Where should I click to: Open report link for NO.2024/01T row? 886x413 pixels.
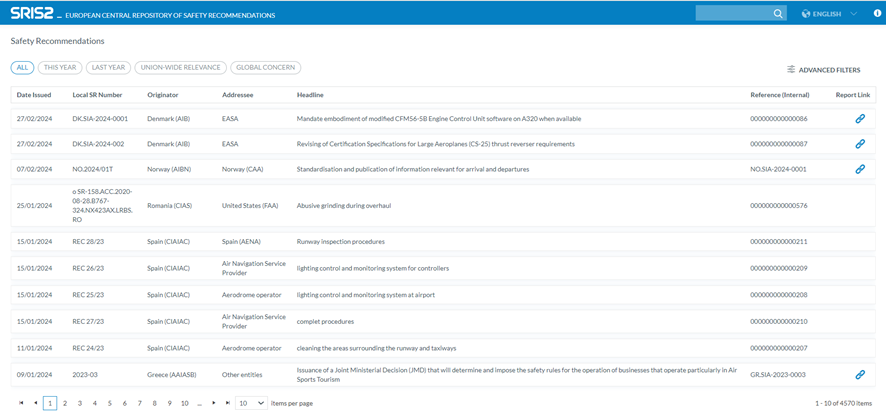[x=859, y=169]
